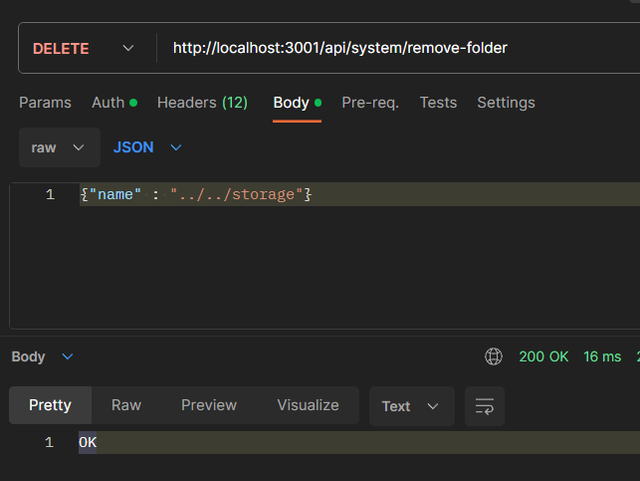Click the 16 ms response time
Screen dimensions: 640x481
coord(602,356)
